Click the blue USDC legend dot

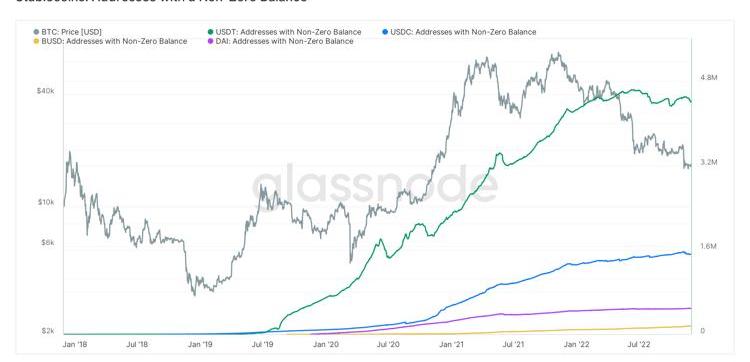385,32
